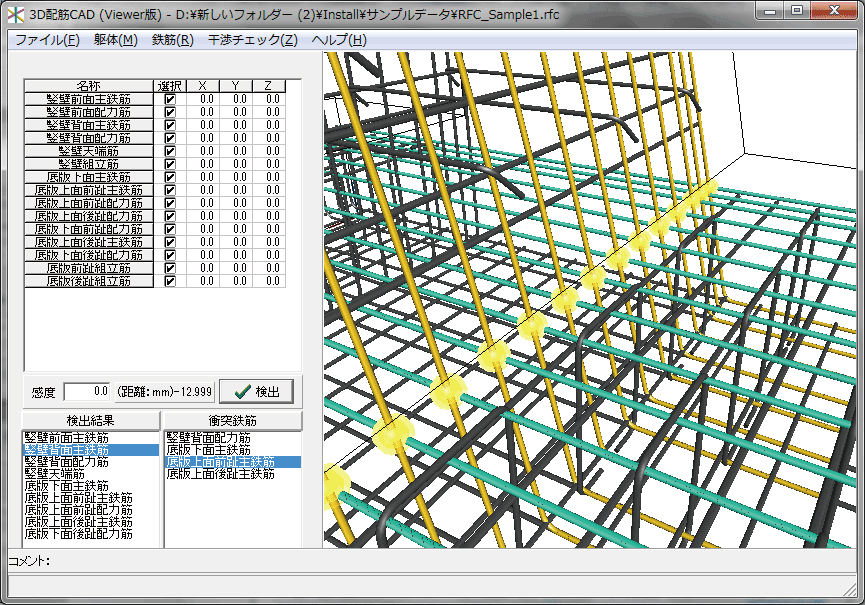Click the 竪壁背面配力筋 name button in table
The width and height of the screenshot is (865, 605).
88,138
